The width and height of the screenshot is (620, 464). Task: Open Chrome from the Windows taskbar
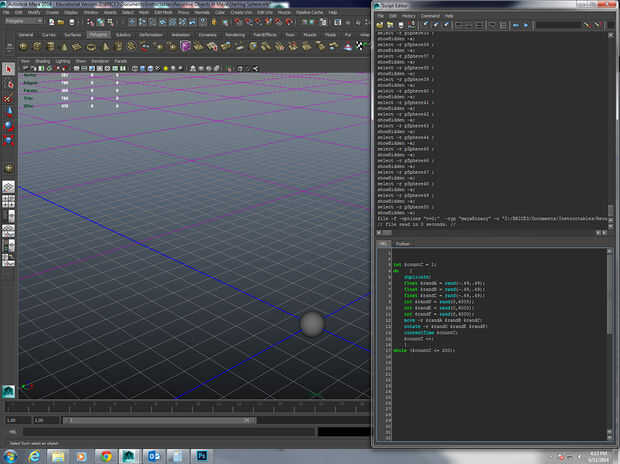[x=107, y=455]
